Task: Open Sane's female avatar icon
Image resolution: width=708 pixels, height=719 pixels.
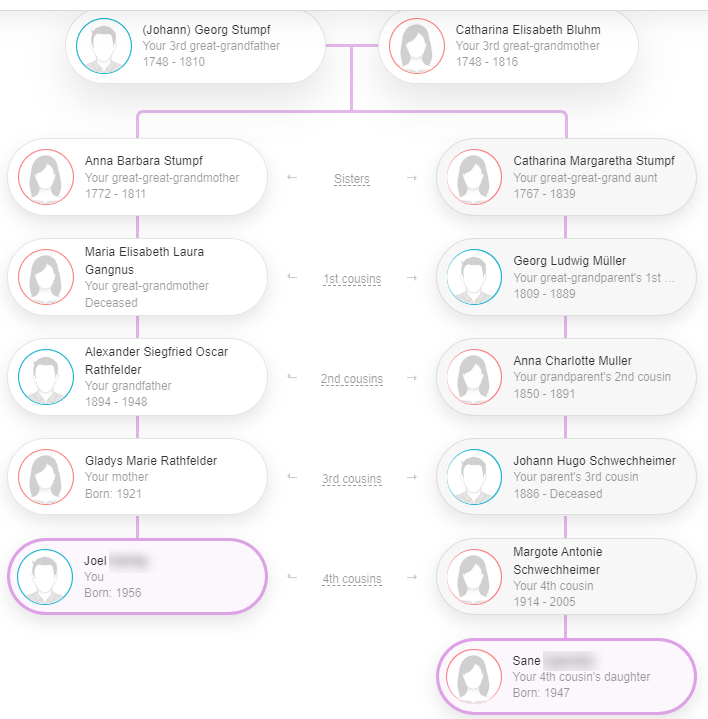Action: 474,677
